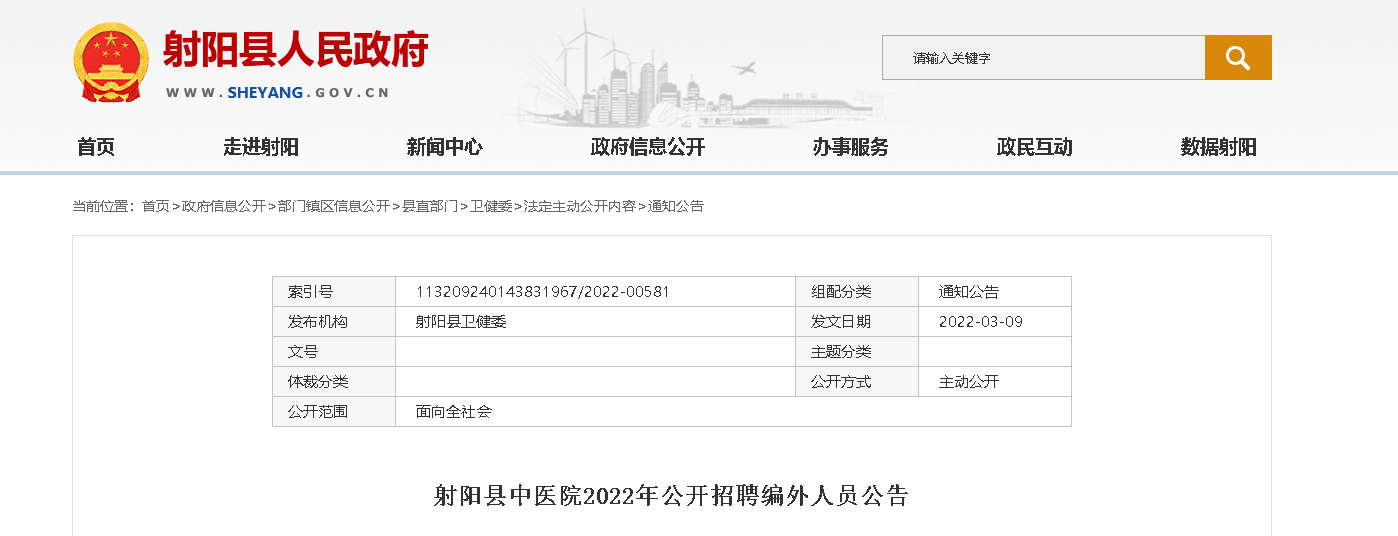The height and width of the screenshot is (536, 1398).
Task: Click the 体裁分类 label cell
Action: 334,382
